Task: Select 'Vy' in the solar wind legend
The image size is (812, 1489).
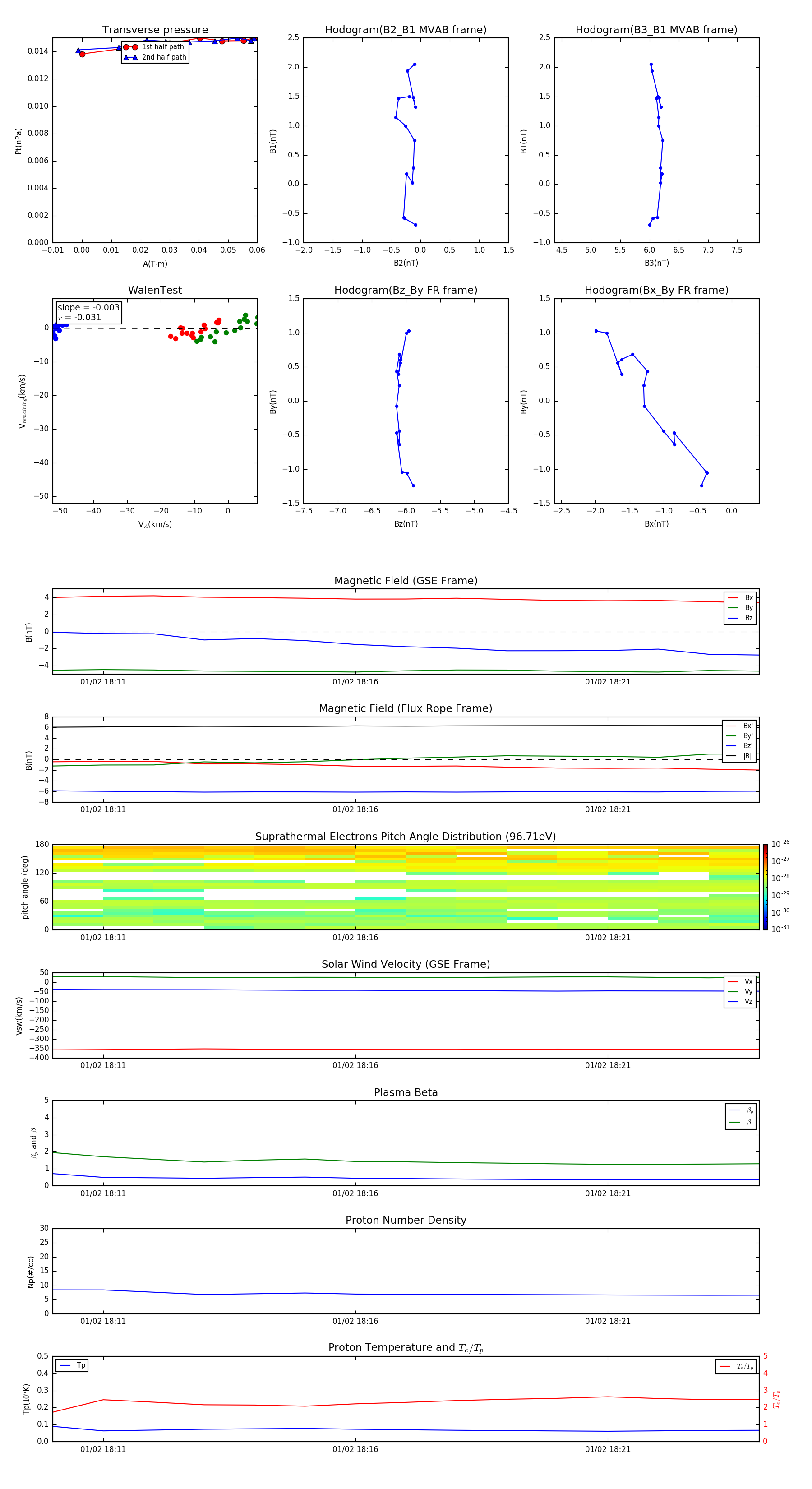Action: (x=741, y=992)
